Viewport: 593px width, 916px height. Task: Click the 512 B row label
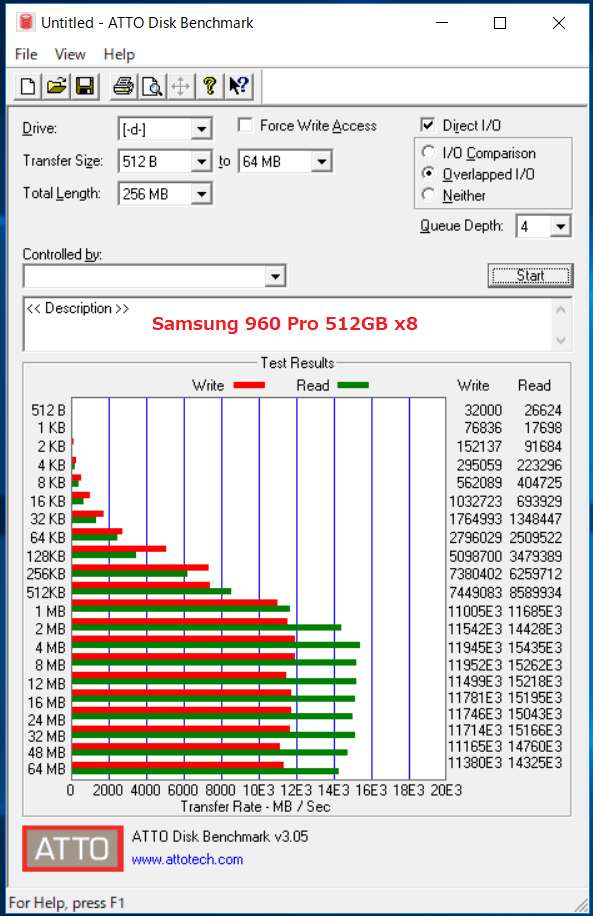point(48,410)
